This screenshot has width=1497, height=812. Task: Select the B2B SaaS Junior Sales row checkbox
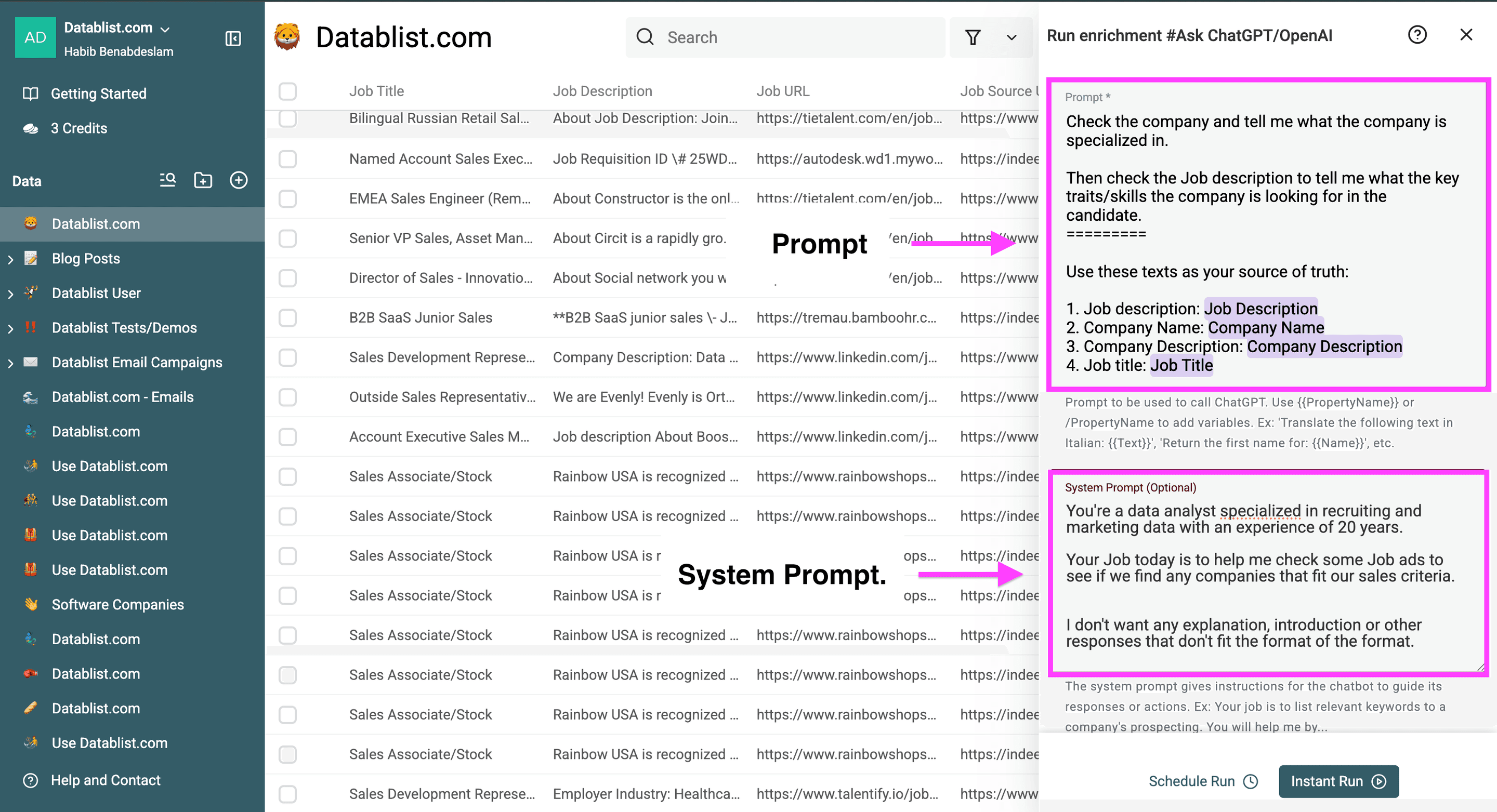(x=287, y=318)
